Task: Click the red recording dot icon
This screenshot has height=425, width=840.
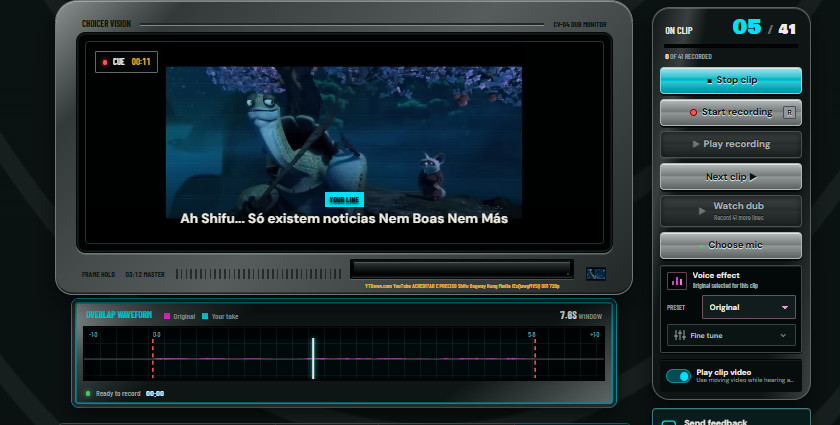Action: (x=693, y=113)
